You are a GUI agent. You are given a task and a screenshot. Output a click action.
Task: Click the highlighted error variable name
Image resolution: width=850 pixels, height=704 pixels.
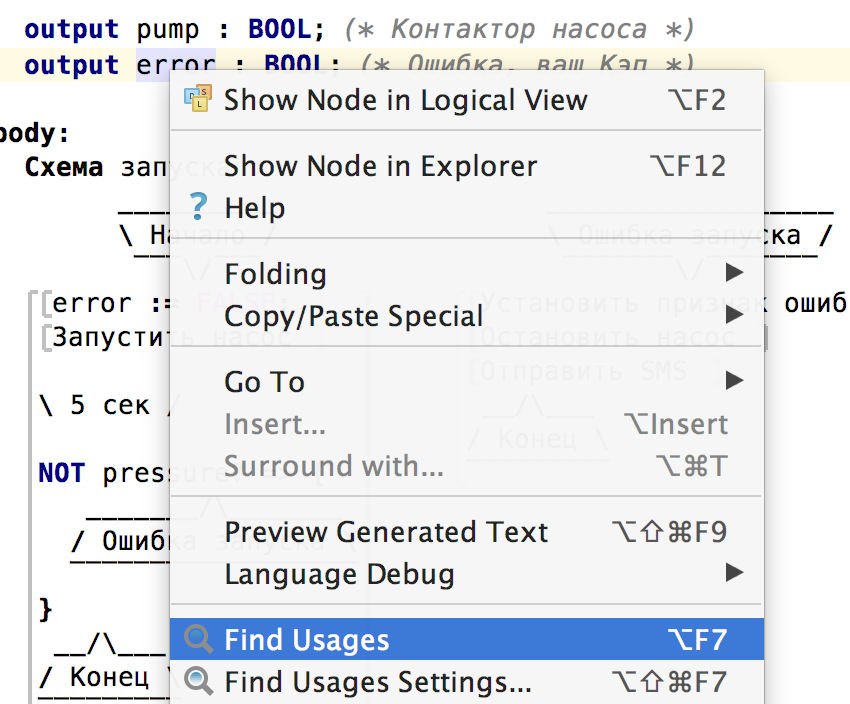click(175, 66)
